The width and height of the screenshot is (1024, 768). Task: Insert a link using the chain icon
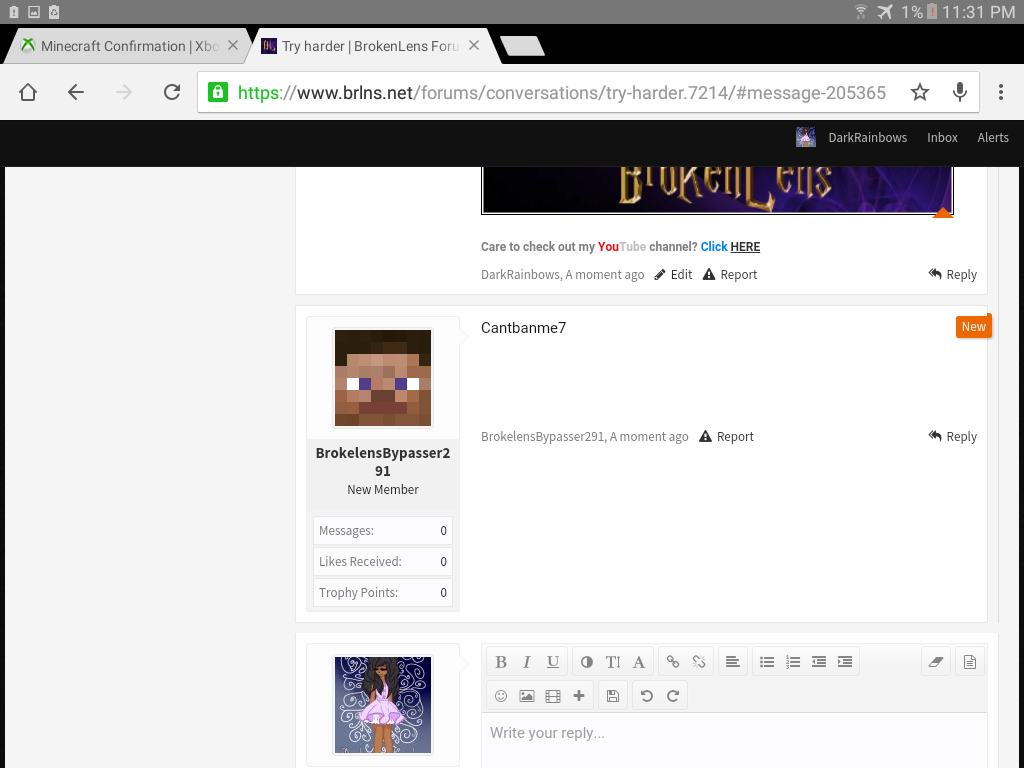[x=673, y=662]
